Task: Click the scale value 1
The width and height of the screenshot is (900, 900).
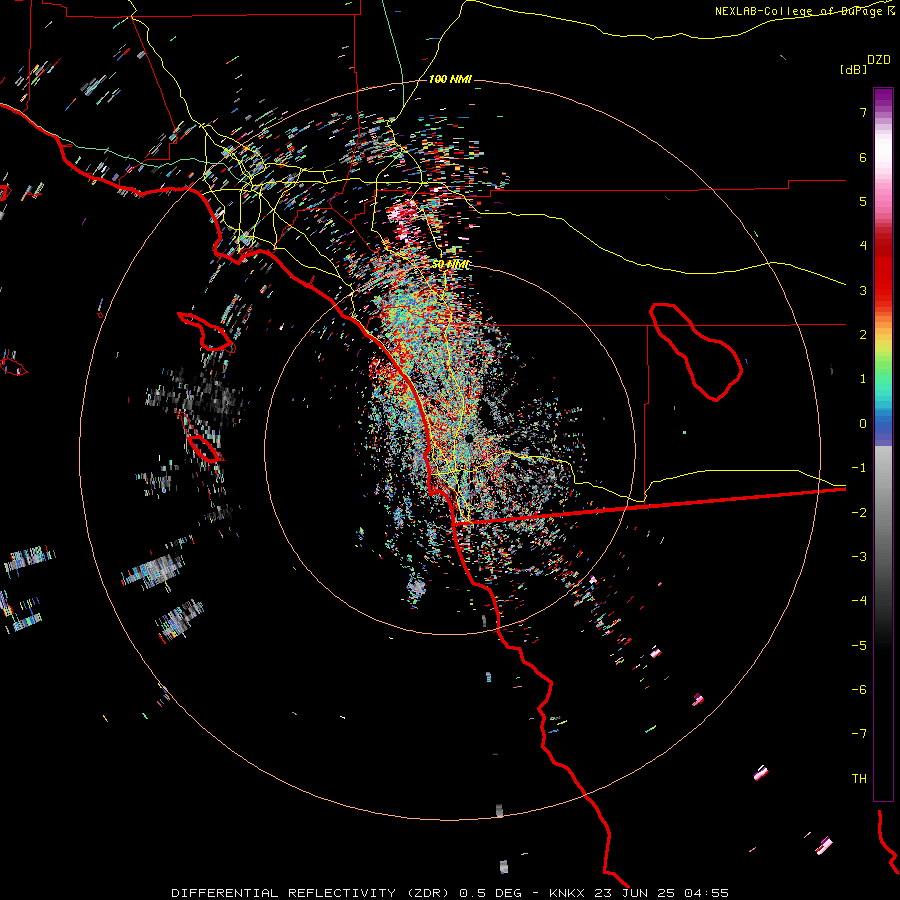Action: coord(863,379)
